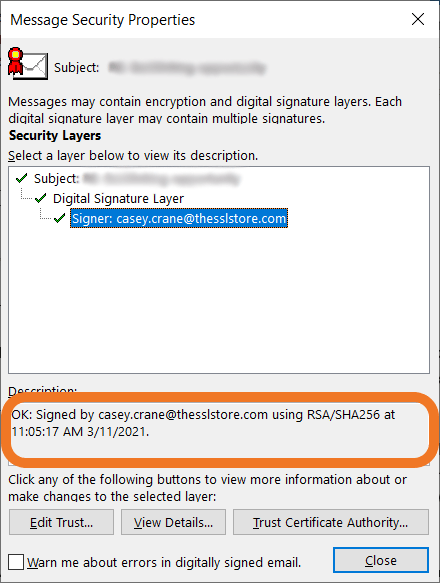Open the Edit Trust dialog
The height and width of the screenshot is (583, 440).
[x=61, y=522]
